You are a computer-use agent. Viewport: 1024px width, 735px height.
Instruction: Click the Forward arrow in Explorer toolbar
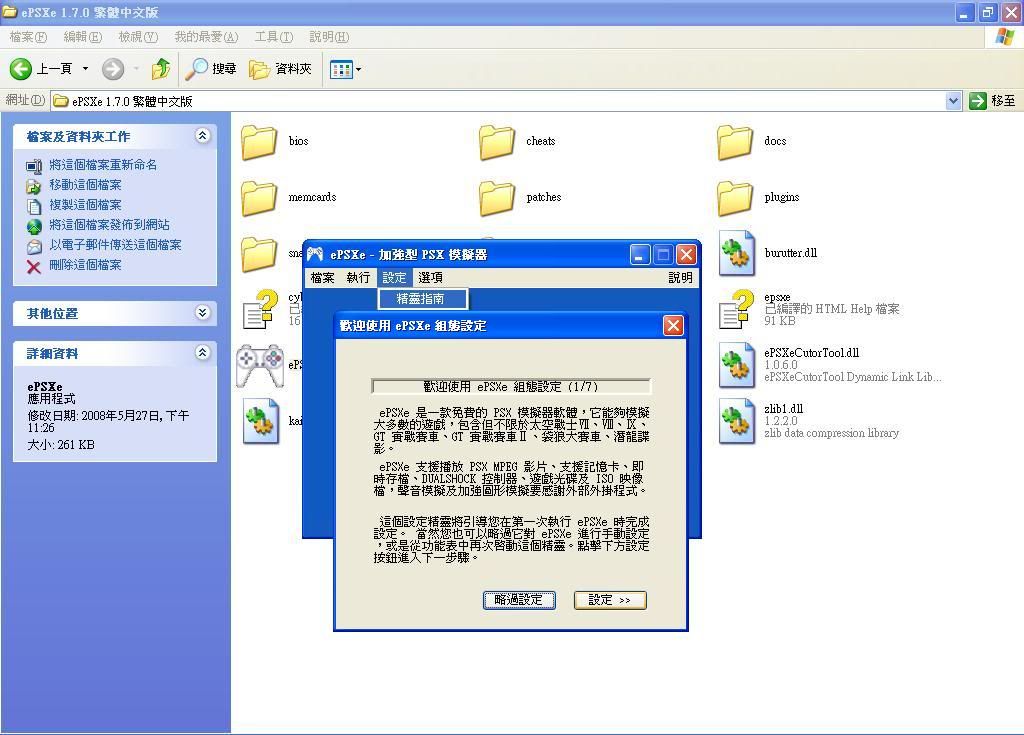[113, 69]
